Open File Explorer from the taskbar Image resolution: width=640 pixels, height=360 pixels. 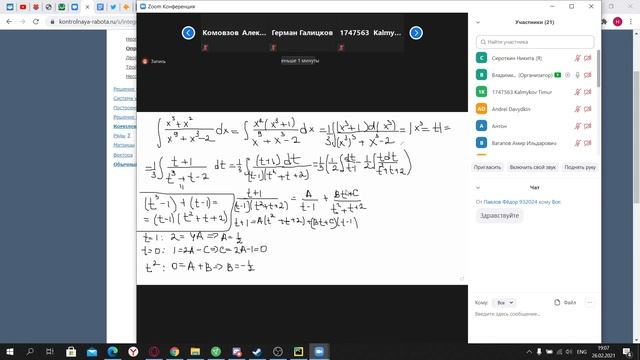click(x=195, y=351)
